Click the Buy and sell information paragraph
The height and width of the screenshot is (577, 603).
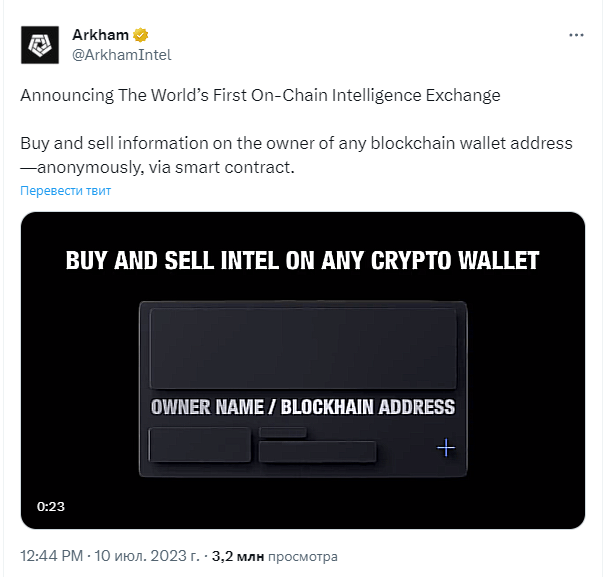coord(296,155)
